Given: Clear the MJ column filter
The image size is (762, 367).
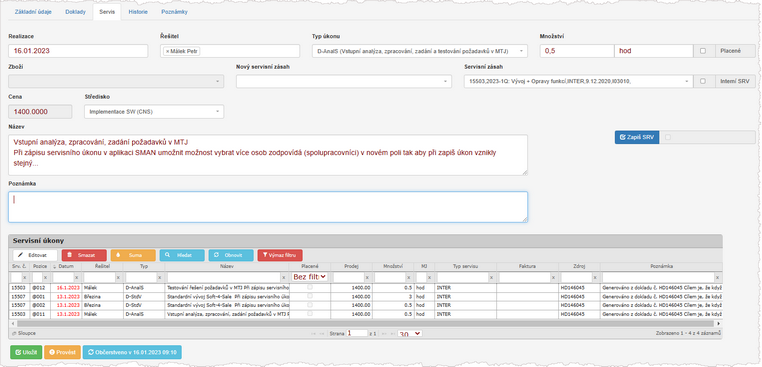Looking at the screenshot, I should 429,277.
